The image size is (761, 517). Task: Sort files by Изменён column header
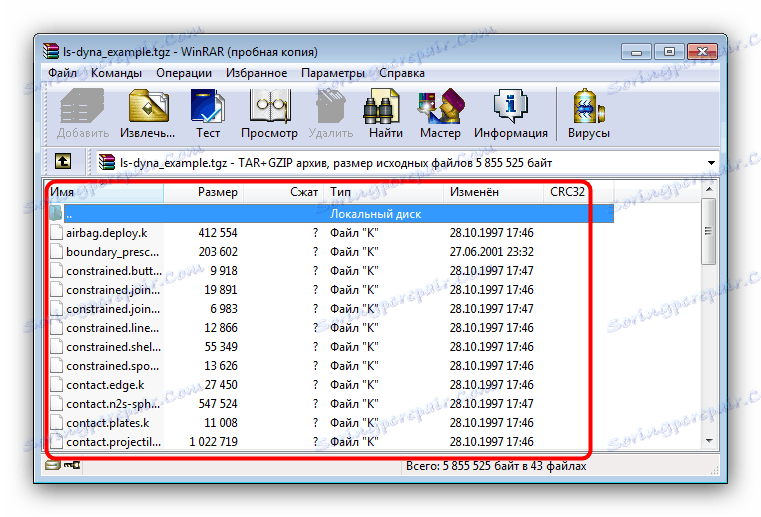click(493, 192)
